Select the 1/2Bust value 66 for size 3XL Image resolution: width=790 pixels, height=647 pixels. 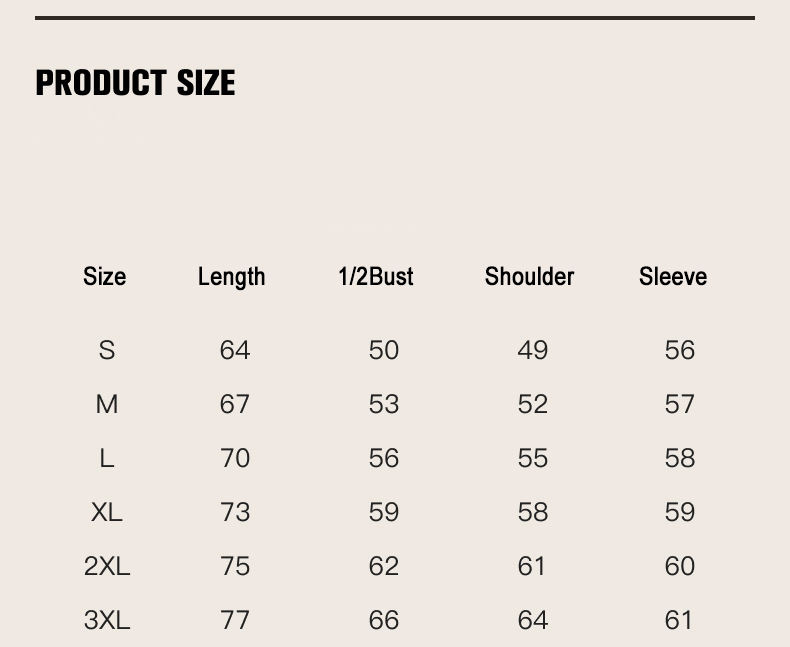[384, 620]
